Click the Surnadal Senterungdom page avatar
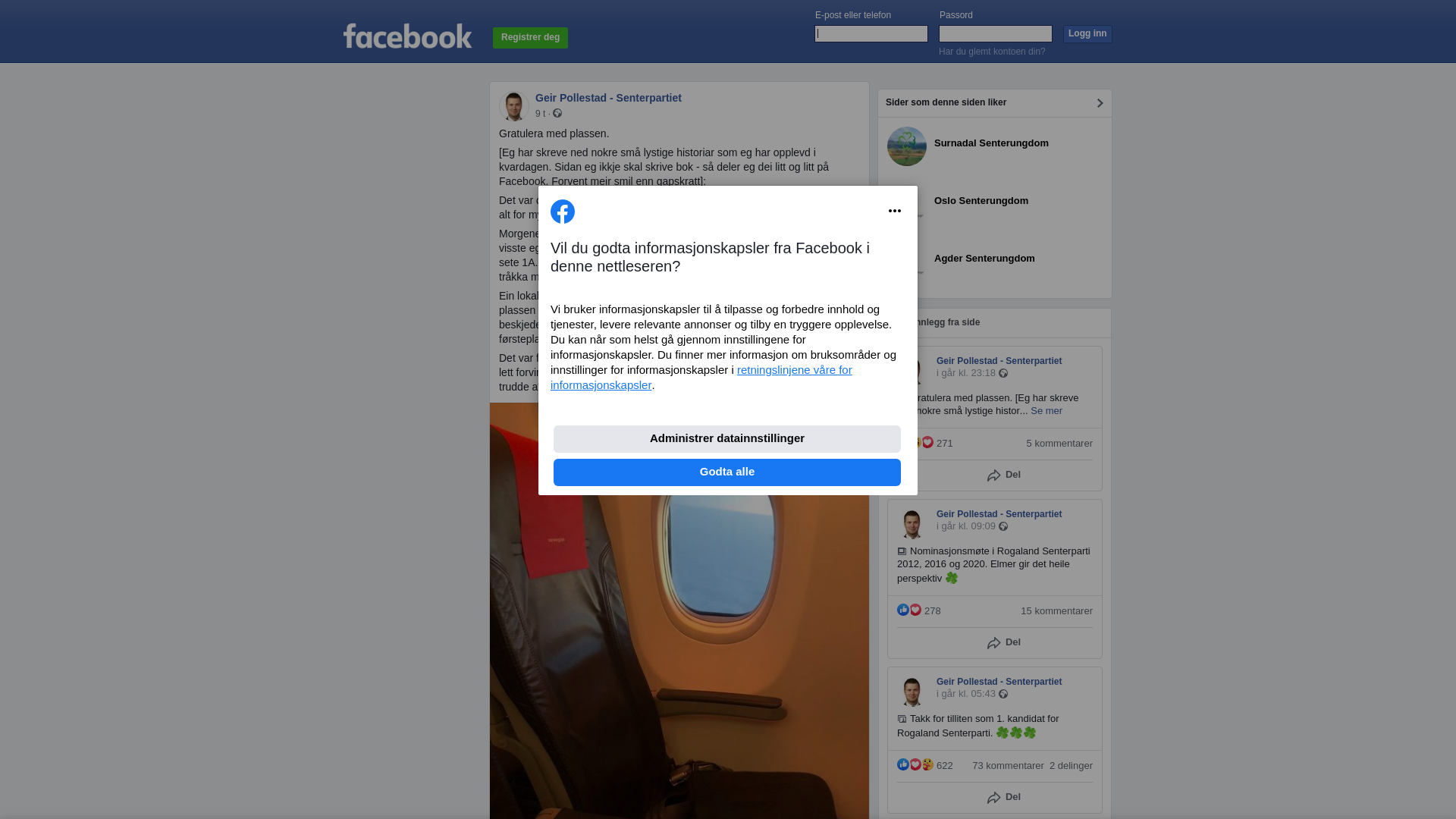The width and height of the screenshot is (1456, 819). point(907,146)
